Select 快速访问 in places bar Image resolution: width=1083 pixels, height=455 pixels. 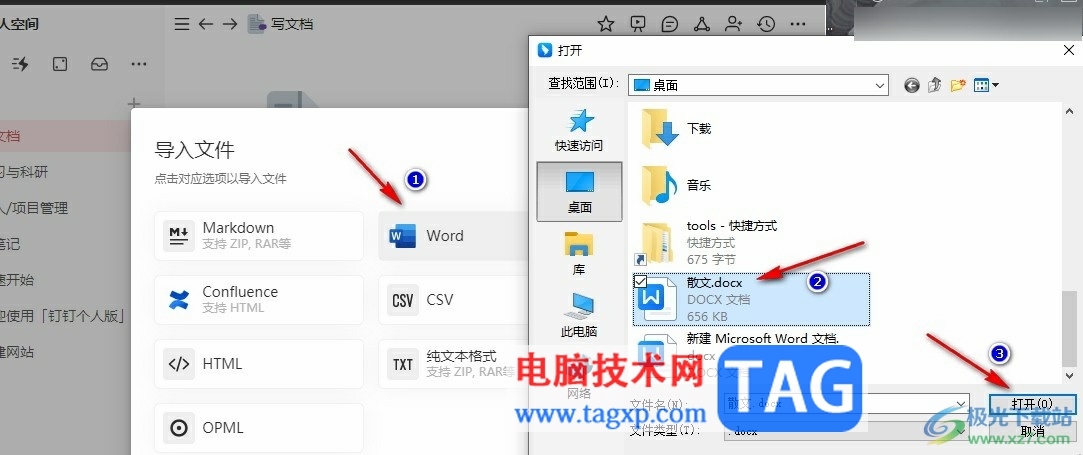click(579, 130)
